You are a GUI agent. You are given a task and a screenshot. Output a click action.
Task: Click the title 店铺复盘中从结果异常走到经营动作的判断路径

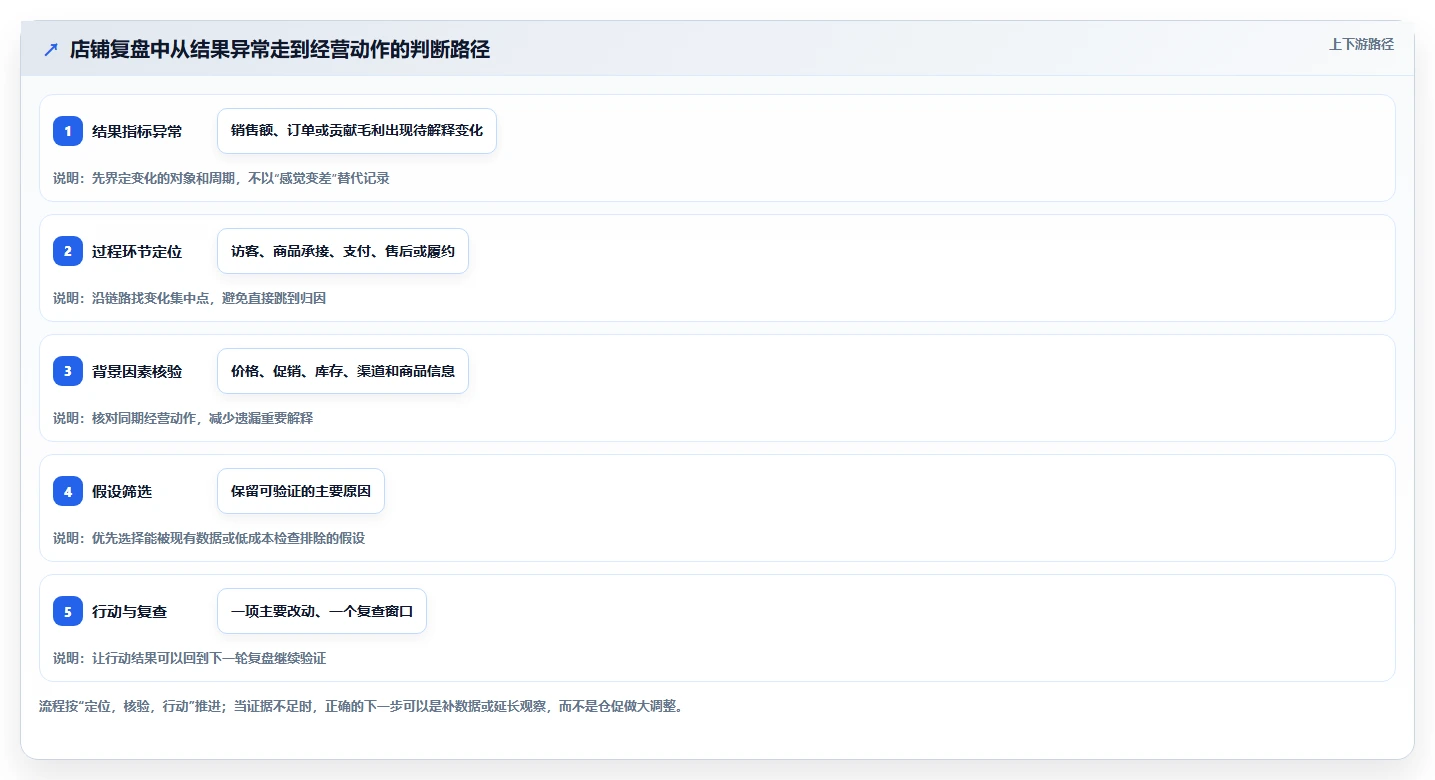(280, 50)
